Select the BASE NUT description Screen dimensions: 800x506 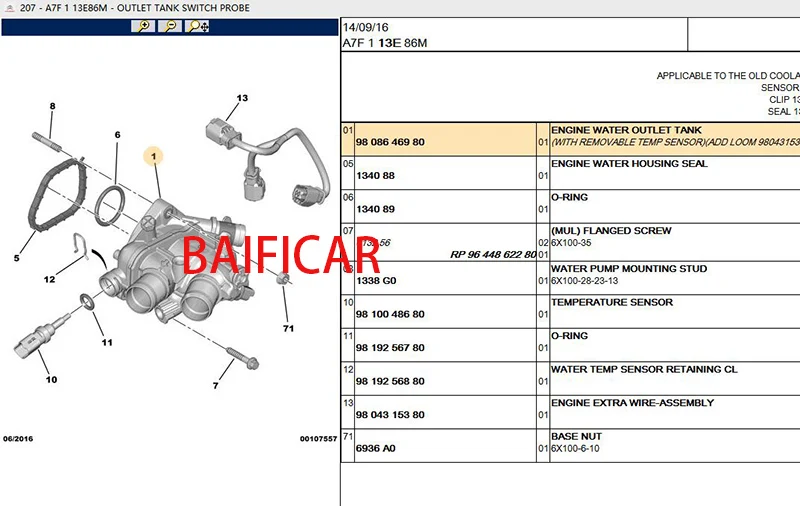(x=577, y=437)
